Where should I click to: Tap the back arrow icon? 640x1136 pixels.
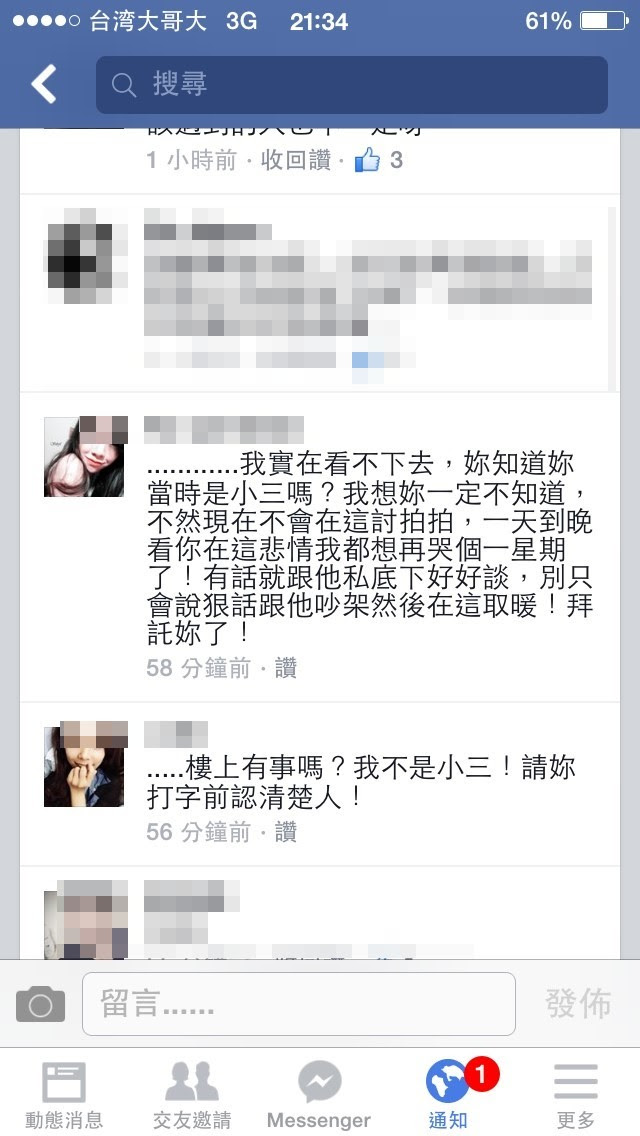tap(43, 84)
